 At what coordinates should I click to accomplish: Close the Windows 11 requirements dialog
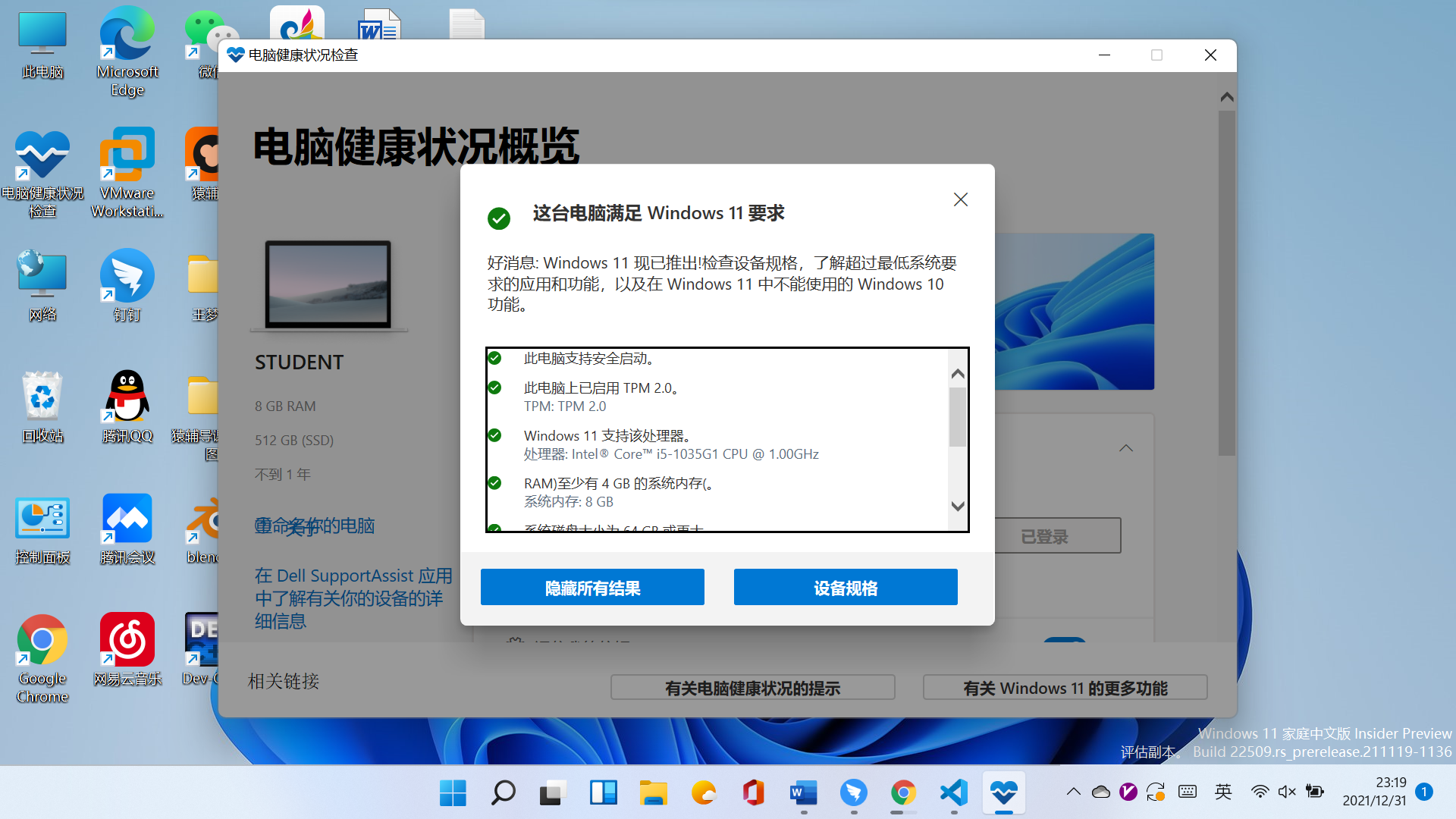click(x=961, y=199)
